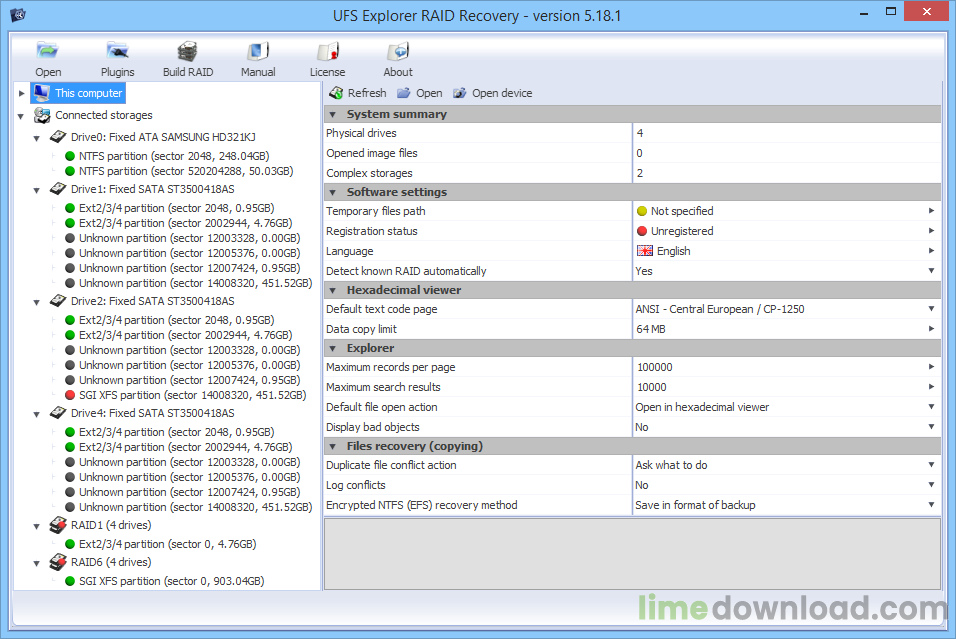Collapse the Software settings section

point(333,193)
